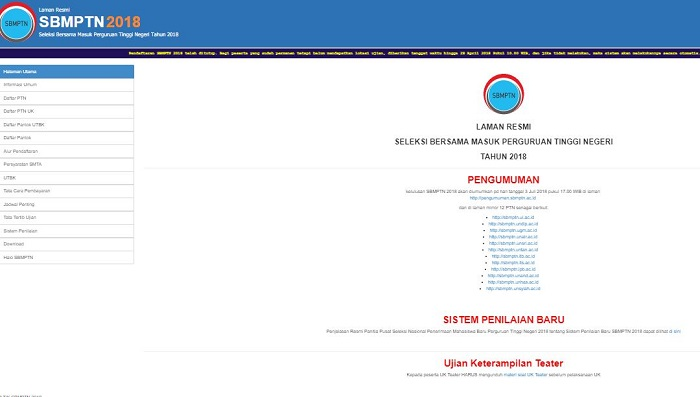Screen dimensions: 700x397
Task: Click the 'sini' link under Sistem Penilaian Baru
Action: (x=677, y=331)
